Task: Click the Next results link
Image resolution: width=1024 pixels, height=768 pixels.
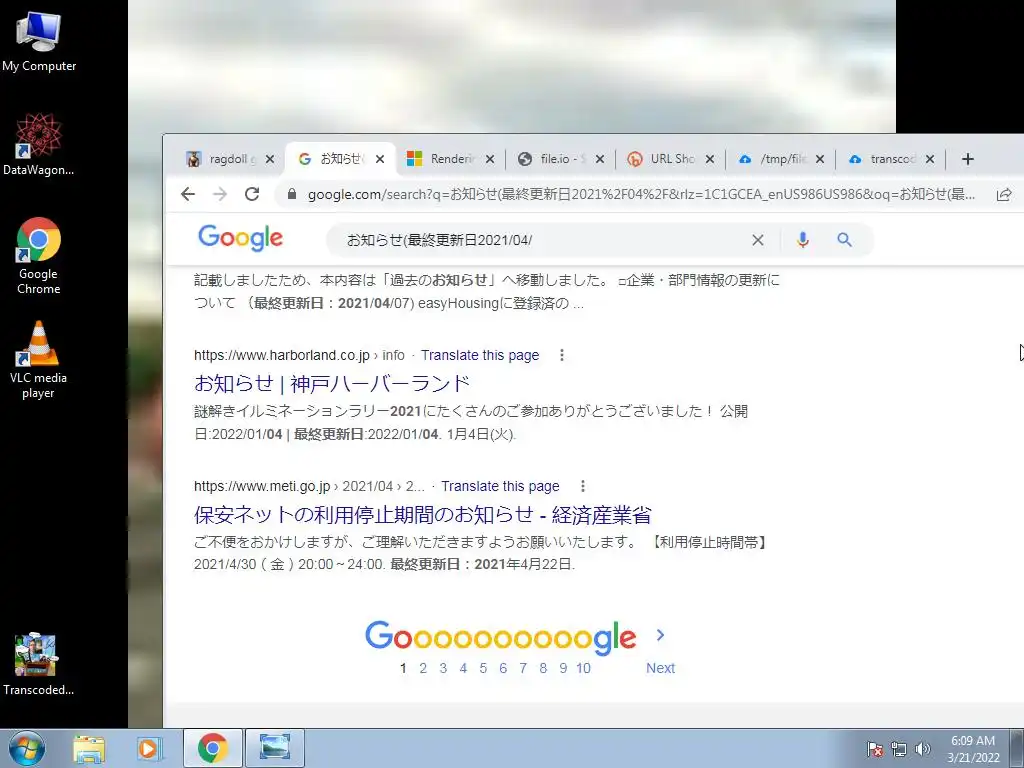Action: (660, 668)
